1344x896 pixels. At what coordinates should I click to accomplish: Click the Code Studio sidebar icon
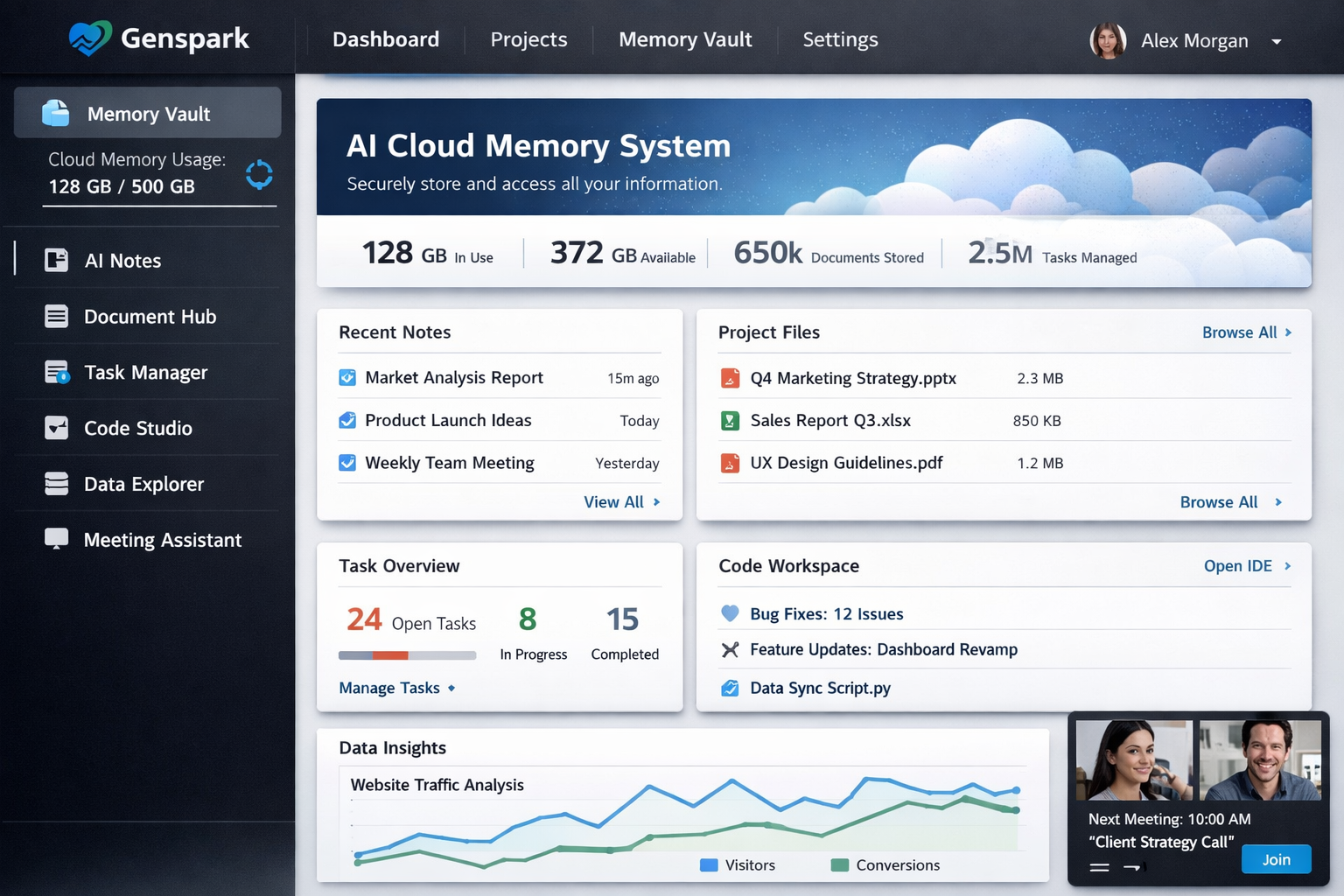pyautogui.click(x=56, y=428)
